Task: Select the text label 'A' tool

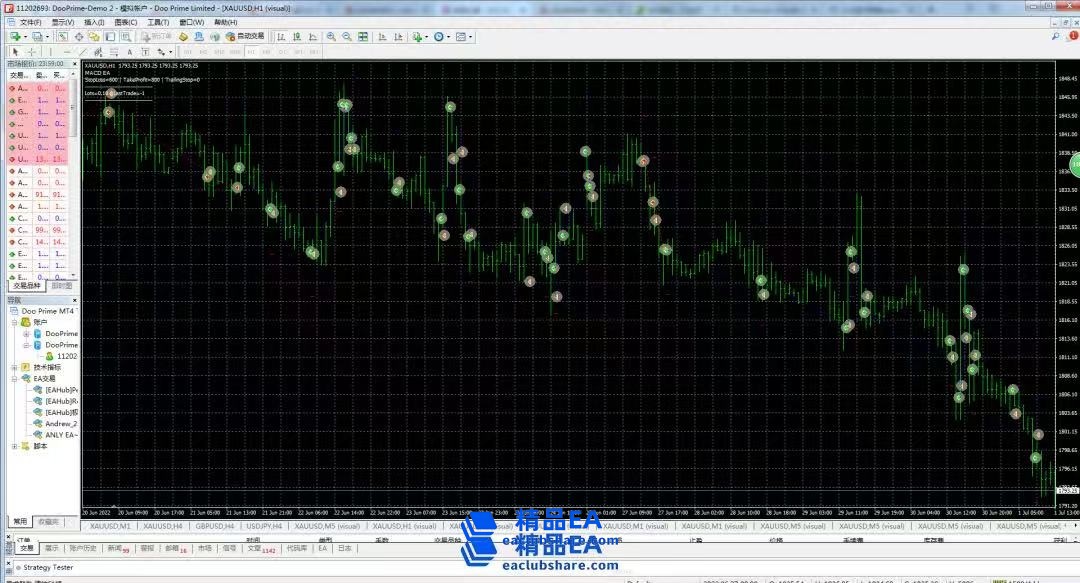Action: pyautogui.click(x=128, y=51)
